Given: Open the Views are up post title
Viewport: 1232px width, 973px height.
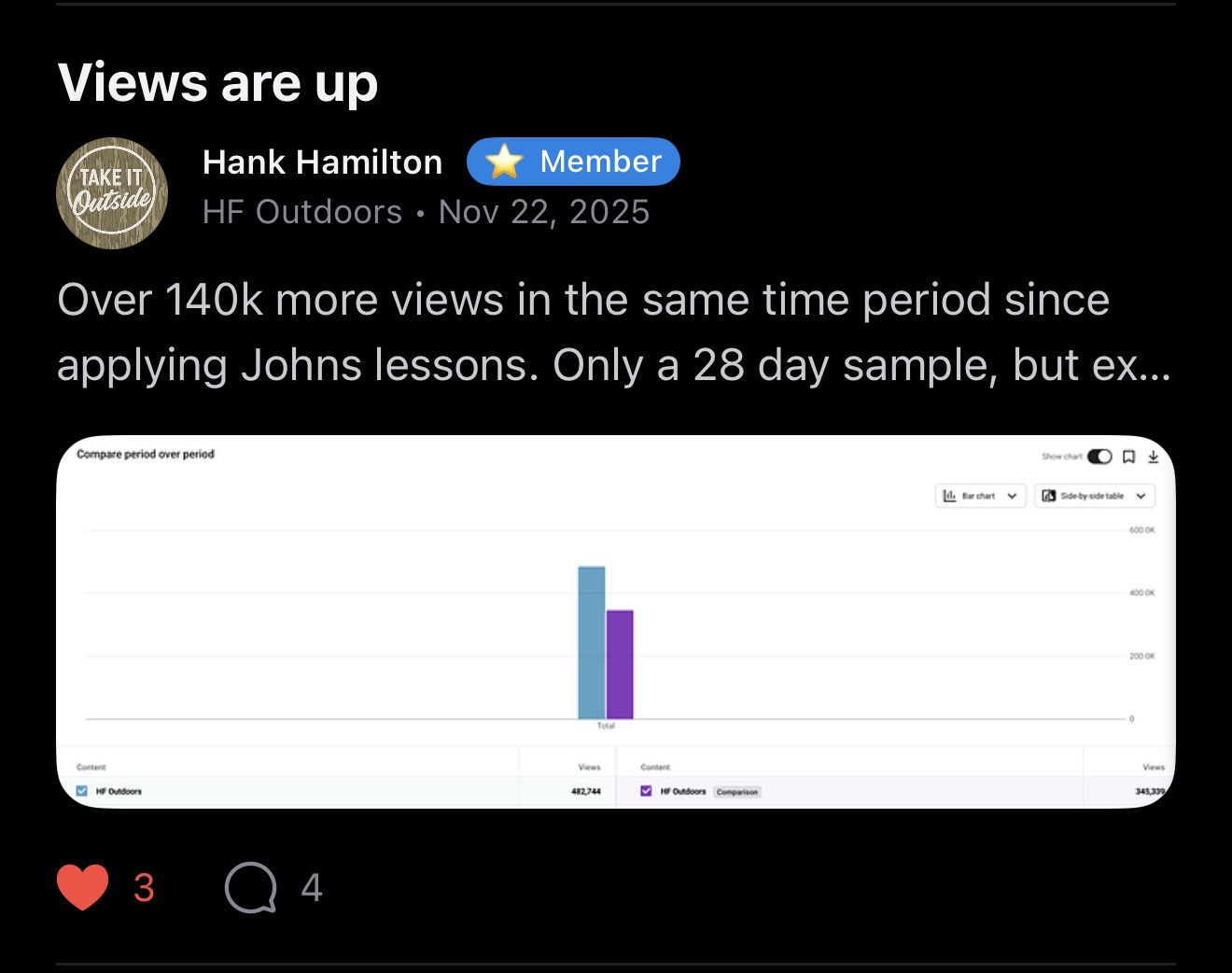Looking at the screenshot, I should point(217,83).
